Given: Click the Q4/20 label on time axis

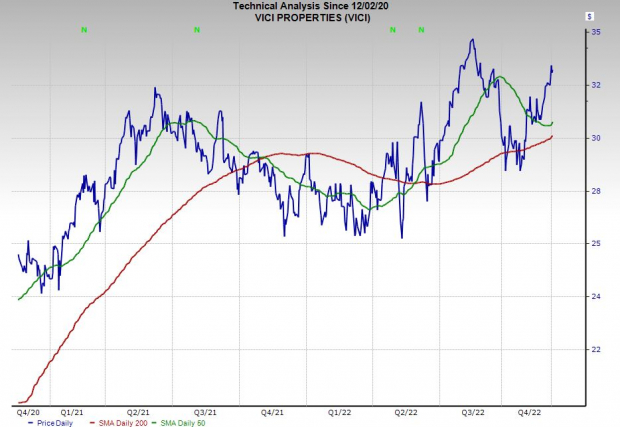Looking at the screenshot, I should [29, 410].
